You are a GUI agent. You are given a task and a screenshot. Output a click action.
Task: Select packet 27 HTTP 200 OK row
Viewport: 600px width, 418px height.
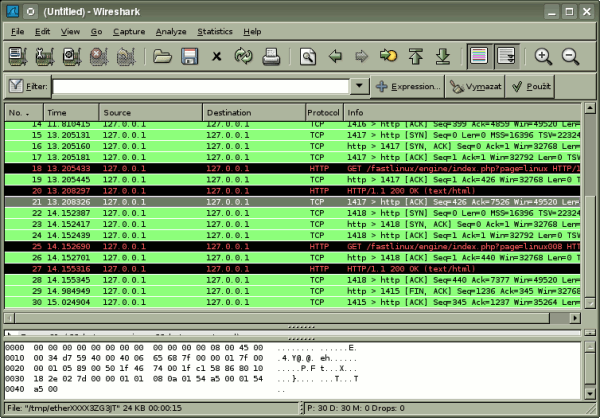(292, 269)
